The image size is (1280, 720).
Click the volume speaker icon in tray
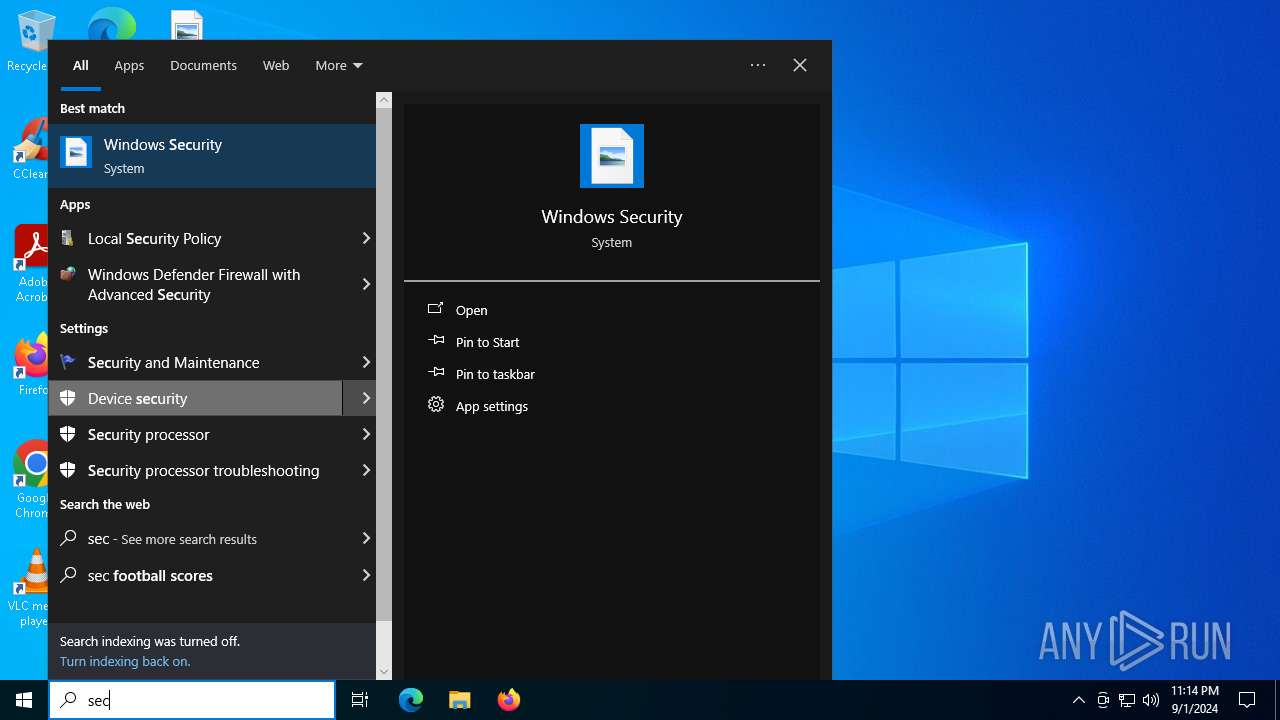(1151, 700)
